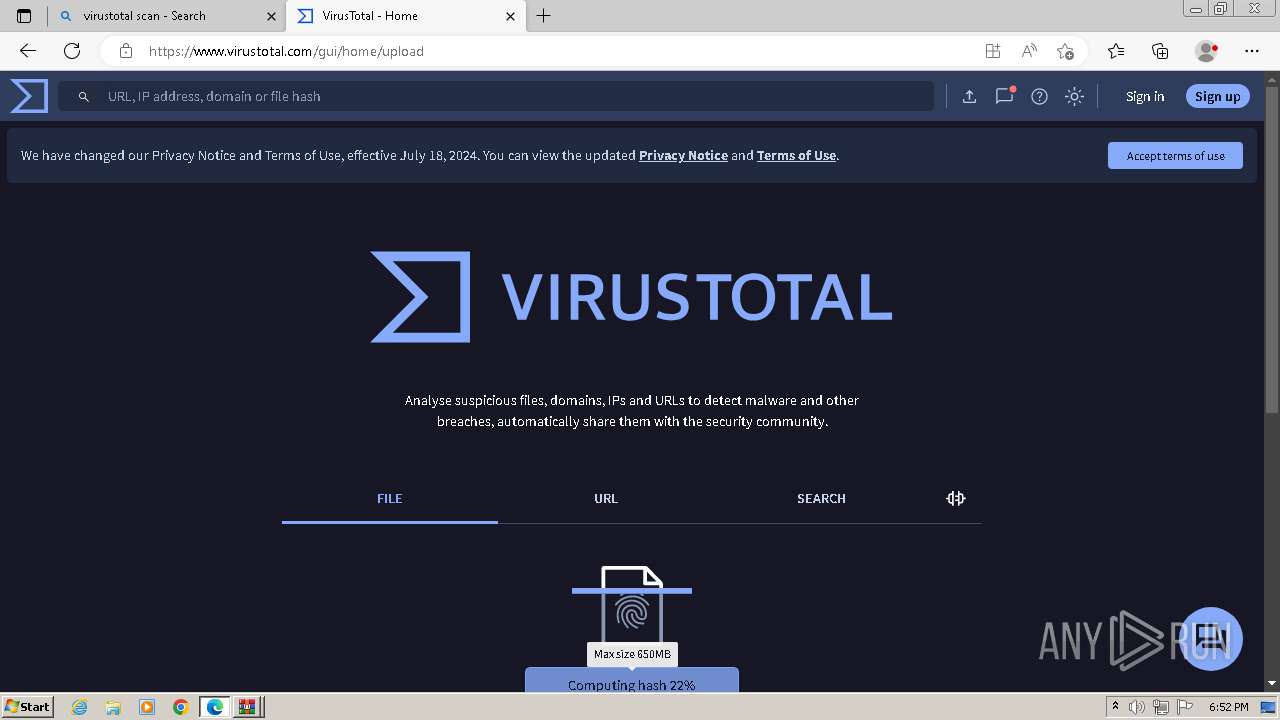The height and width of the screenshot is (720, 1280).
Task: Click Accept terms of use button
Action: [x=1175, y=156]
